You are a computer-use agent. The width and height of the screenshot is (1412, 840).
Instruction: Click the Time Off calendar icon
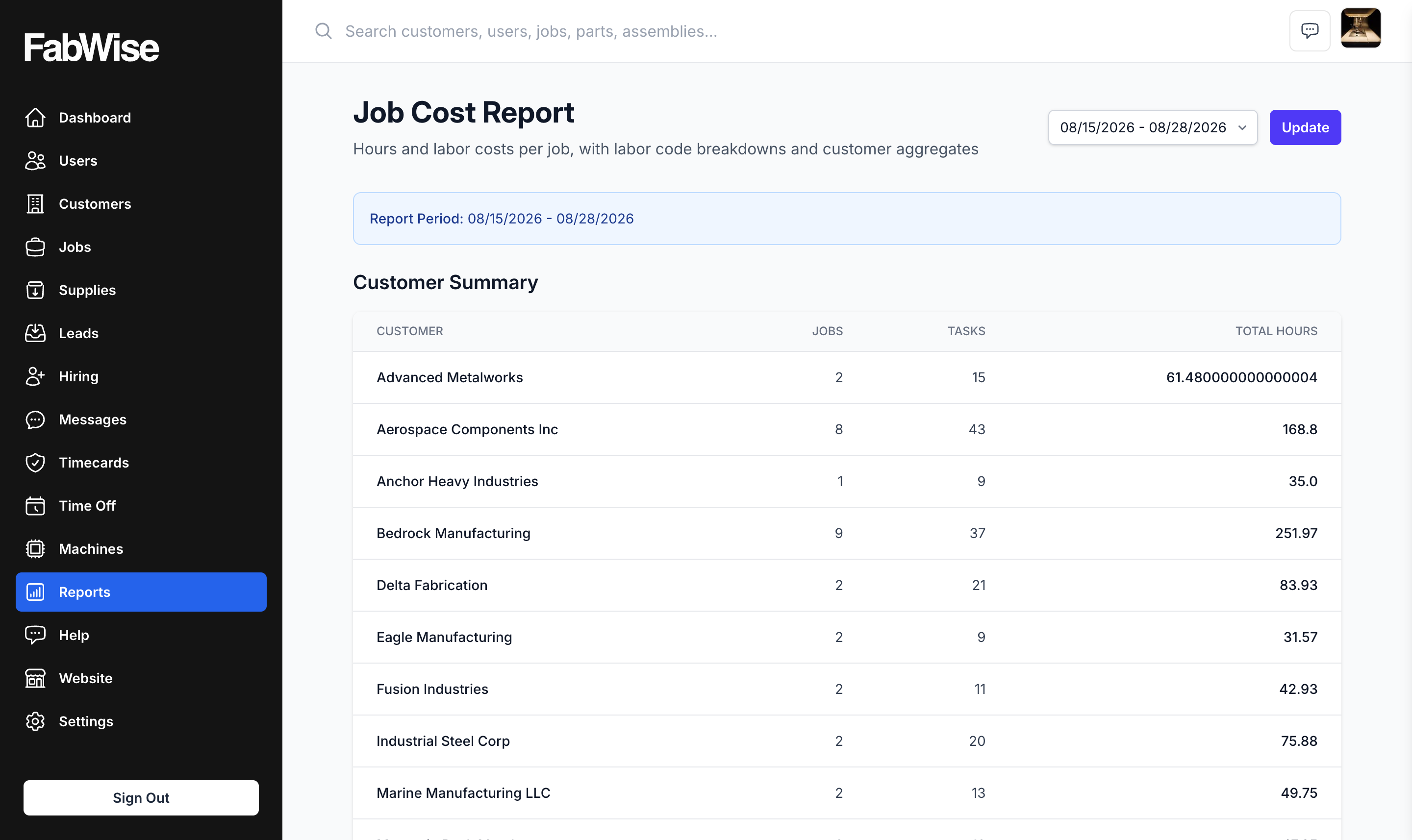tap(35, 506)
